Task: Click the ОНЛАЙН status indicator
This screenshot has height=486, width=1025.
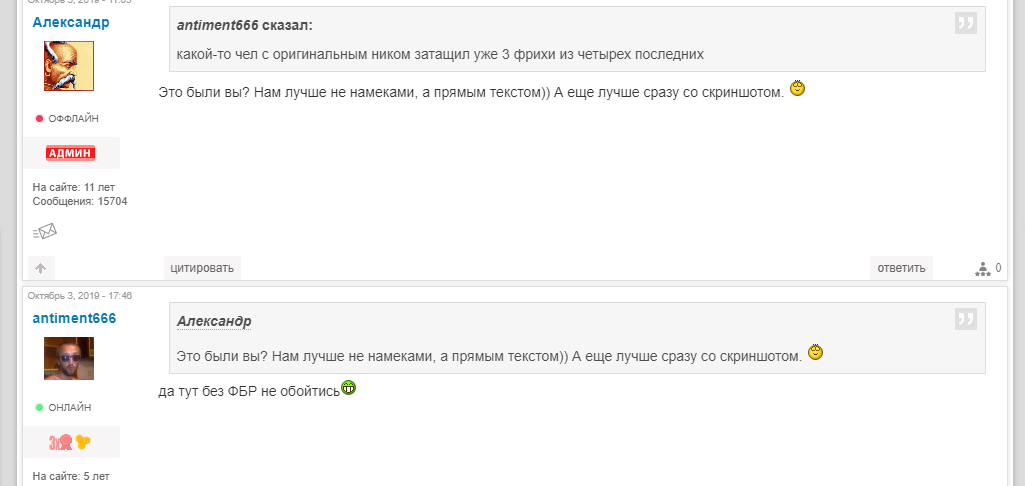Action: point(63,408)
